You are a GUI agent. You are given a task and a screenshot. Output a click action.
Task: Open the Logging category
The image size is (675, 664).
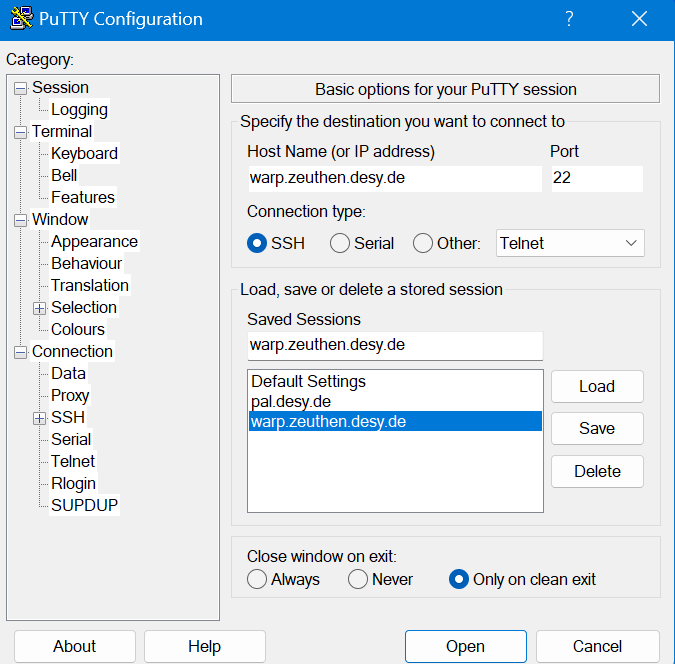click(x=79, y=110)
